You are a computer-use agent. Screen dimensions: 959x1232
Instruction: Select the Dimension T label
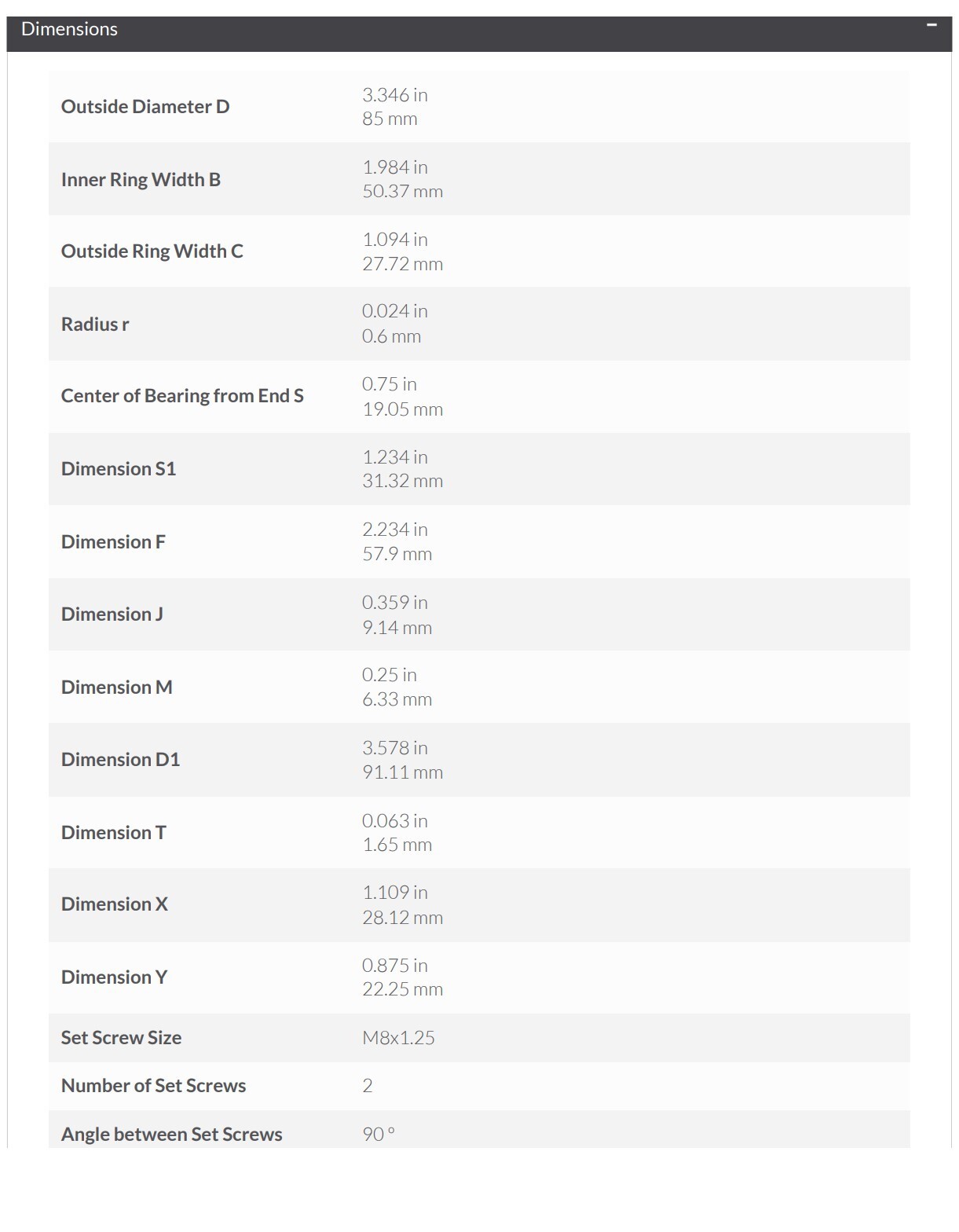114,833
